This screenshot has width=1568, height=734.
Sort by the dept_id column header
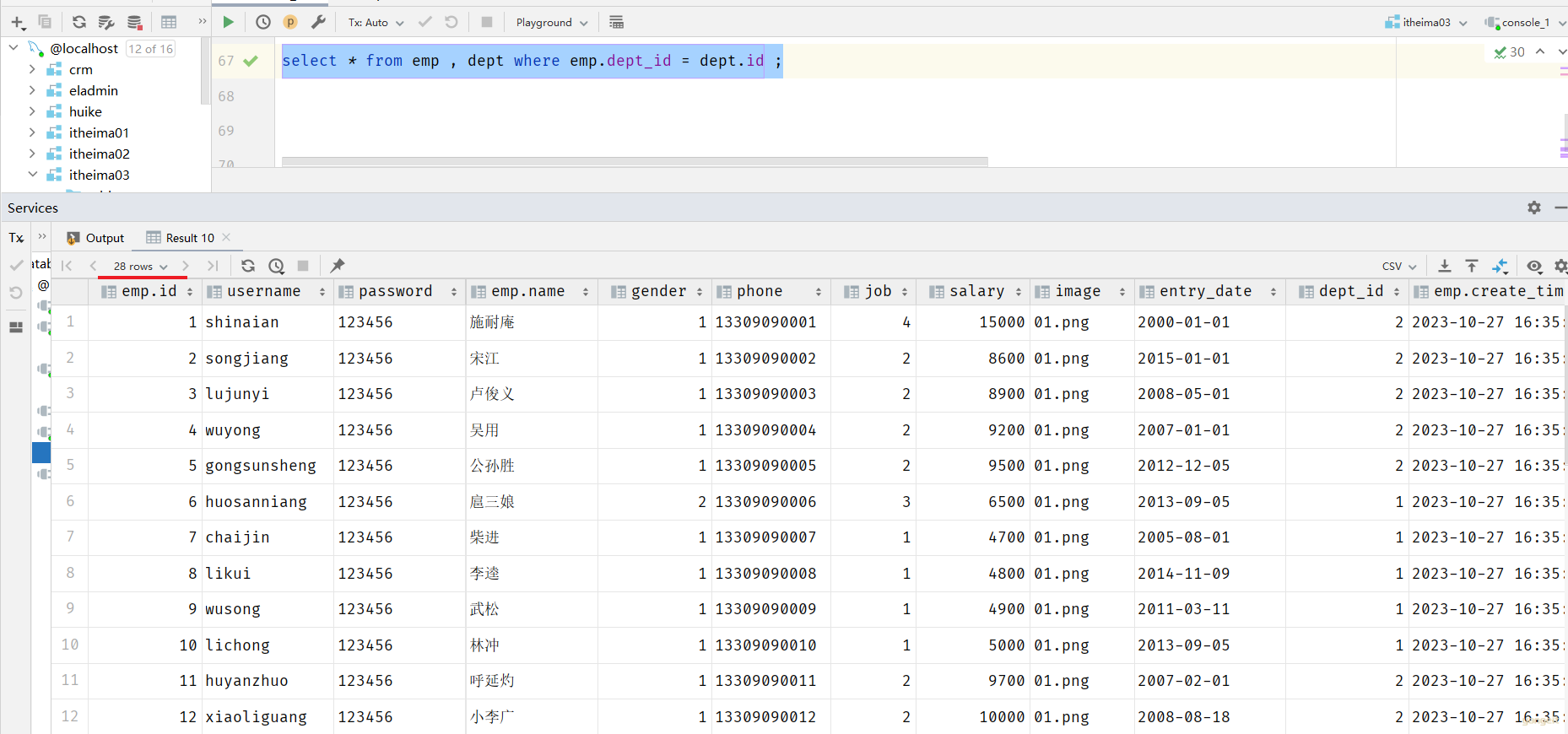point(1348,292)
